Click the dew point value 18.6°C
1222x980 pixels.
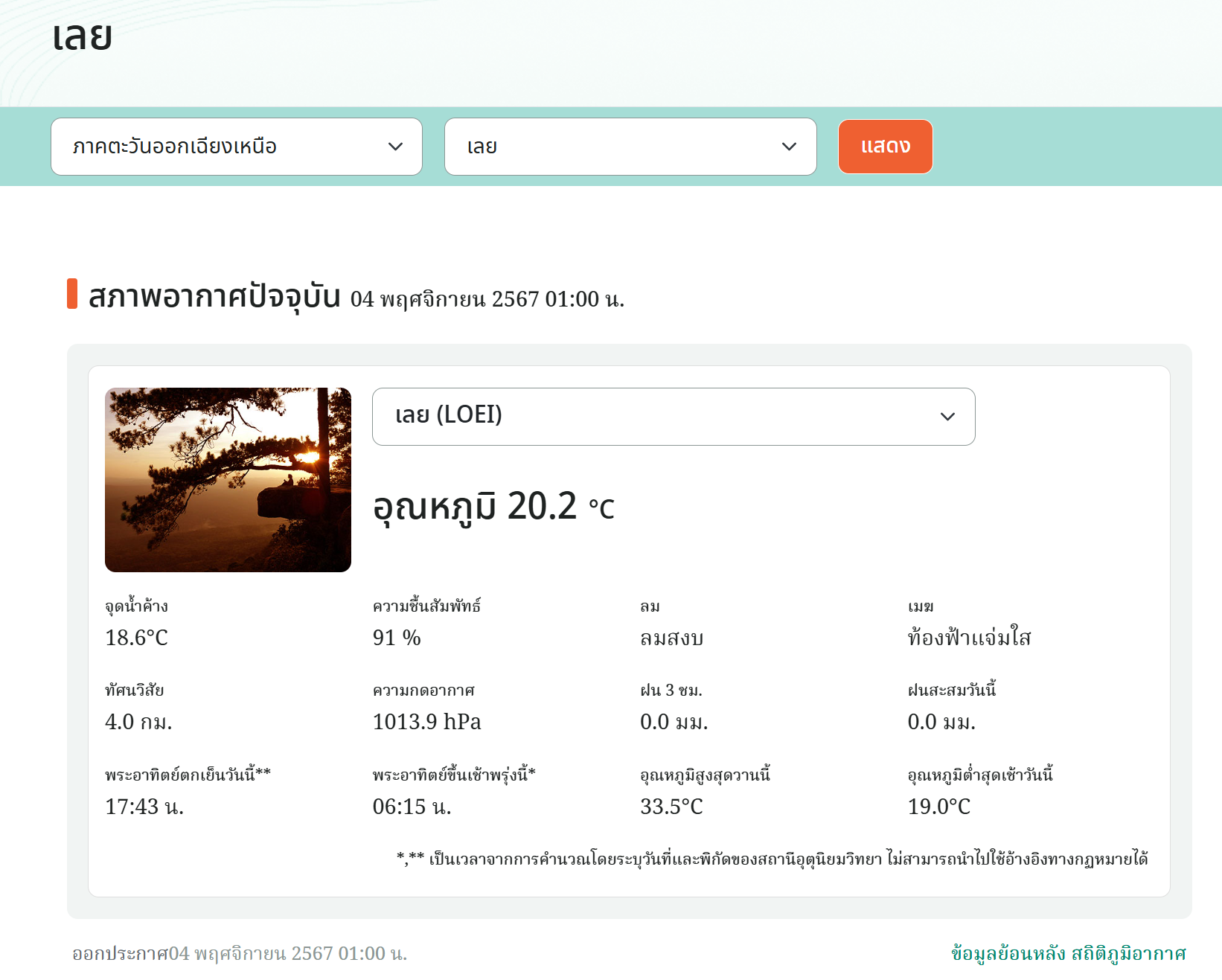(137, 638)
